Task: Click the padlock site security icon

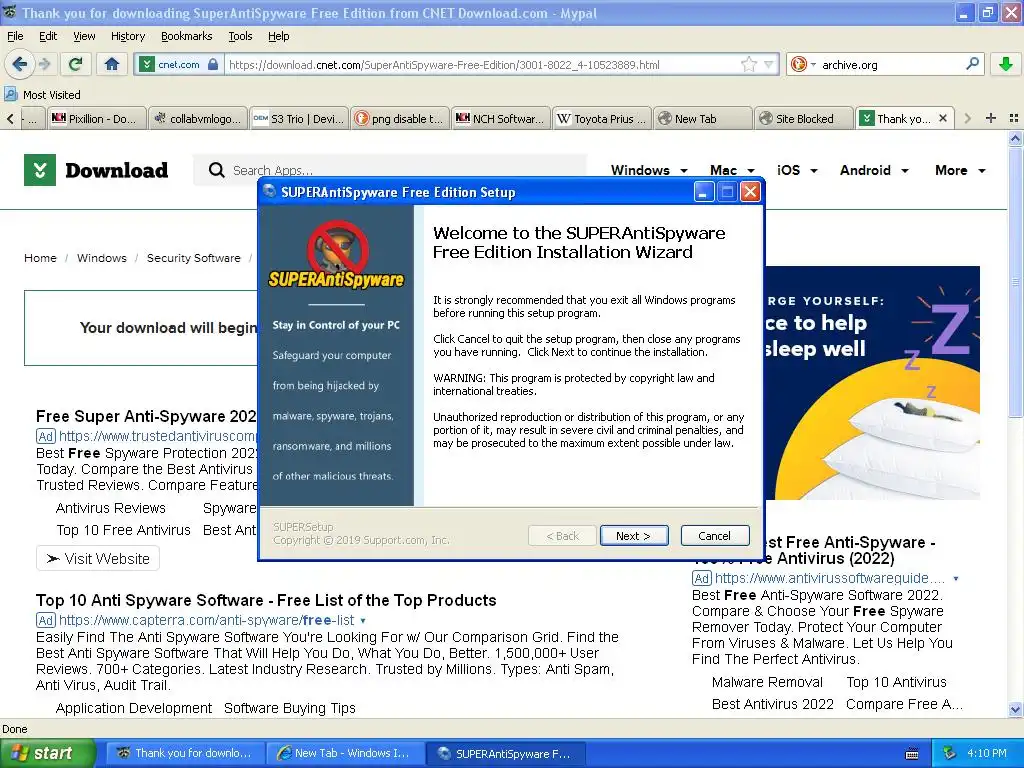Action: pos(213,64)
